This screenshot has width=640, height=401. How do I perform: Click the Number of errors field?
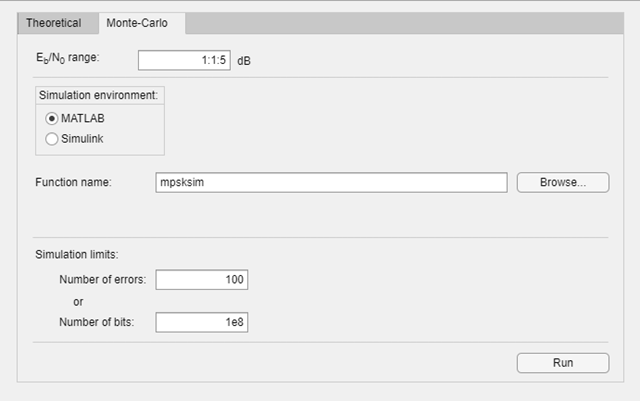(x=201, y=280)
